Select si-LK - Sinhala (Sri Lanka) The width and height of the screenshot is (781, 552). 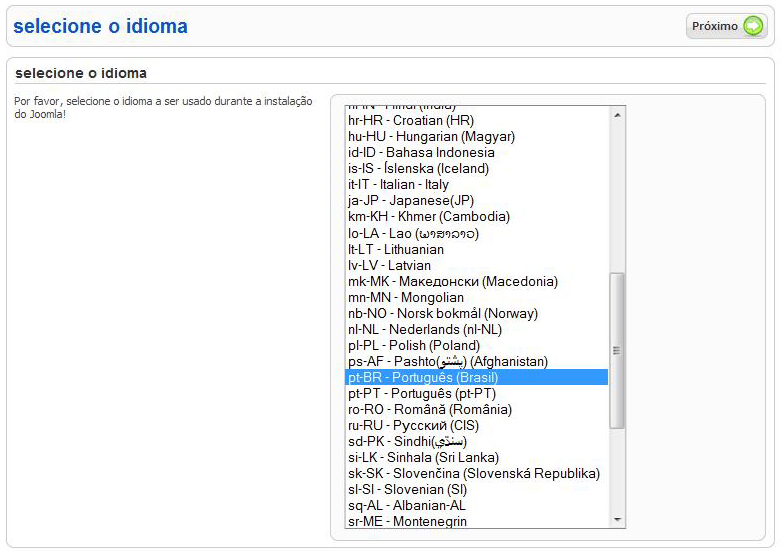476,457
